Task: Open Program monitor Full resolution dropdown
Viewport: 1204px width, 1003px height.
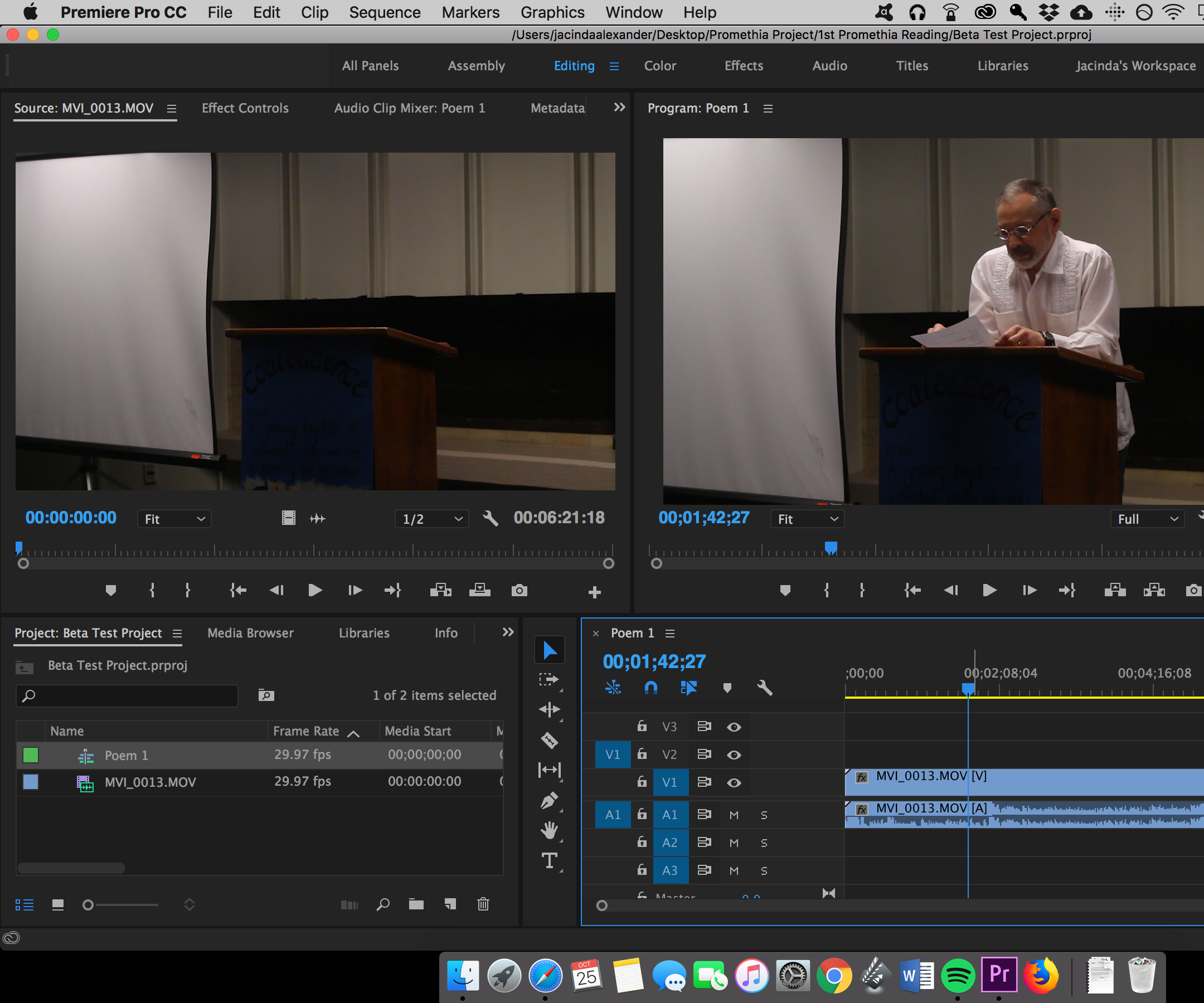Action: coord(1147,519)
